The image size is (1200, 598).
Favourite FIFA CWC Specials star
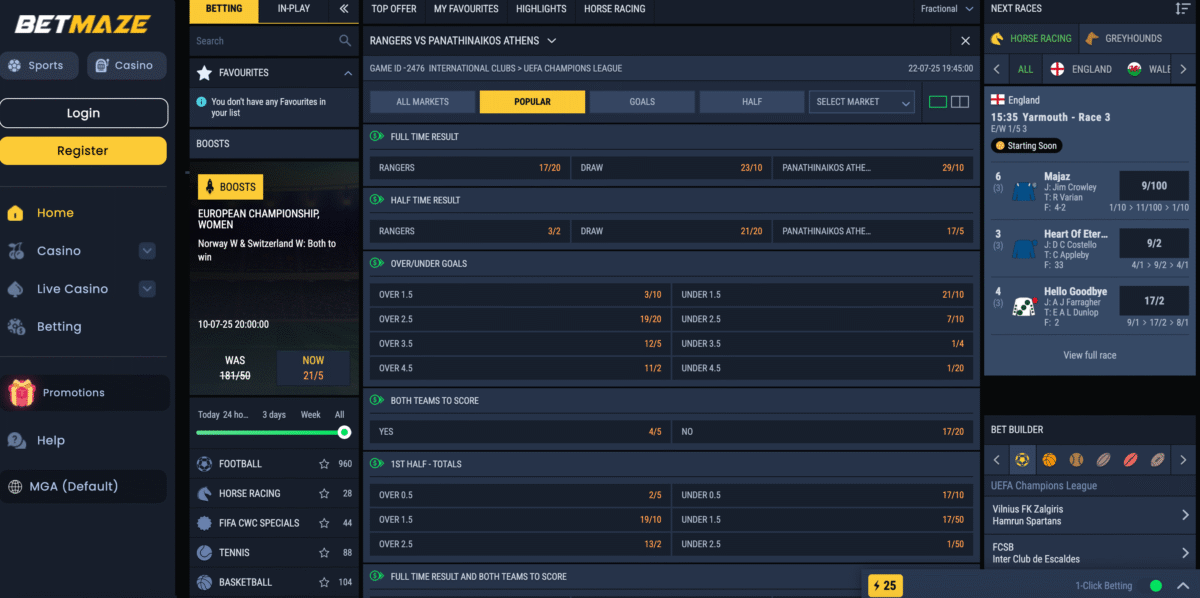tap(324, 523)
